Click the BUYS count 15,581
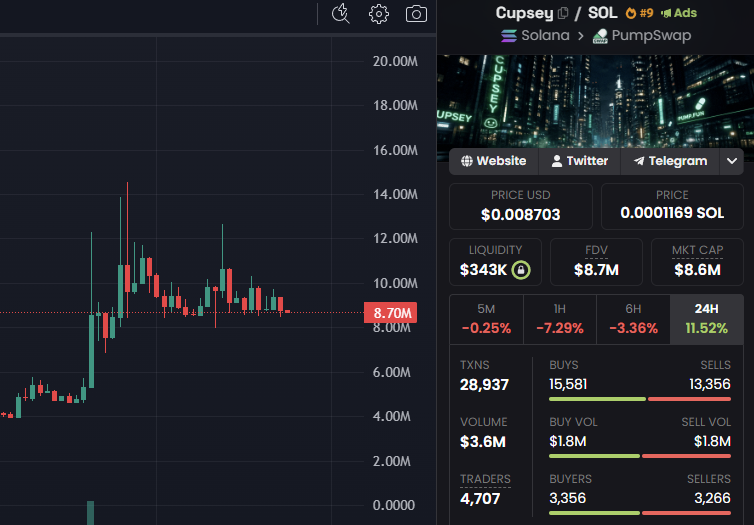Screen dimensions: 754x525 pyautogui.click(x=568, y=384)
